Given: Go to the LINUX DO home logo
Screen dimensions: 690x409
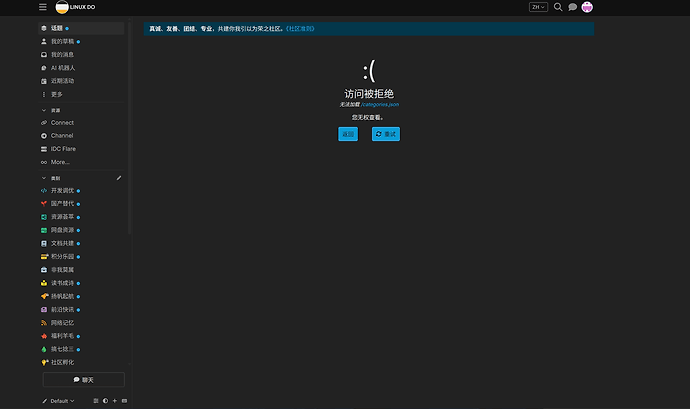Looking at the screenshot, I should (75, 7).
